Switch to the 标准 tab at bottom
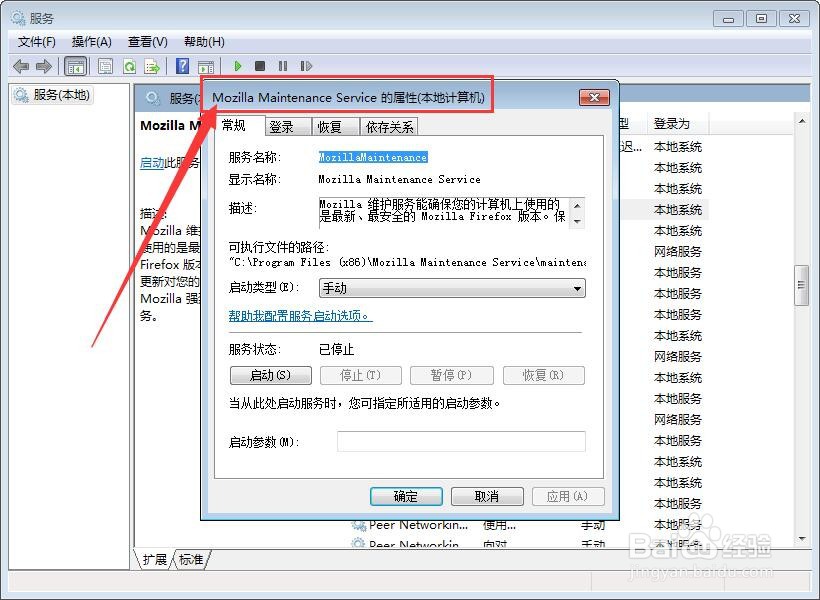 [191, 560]
